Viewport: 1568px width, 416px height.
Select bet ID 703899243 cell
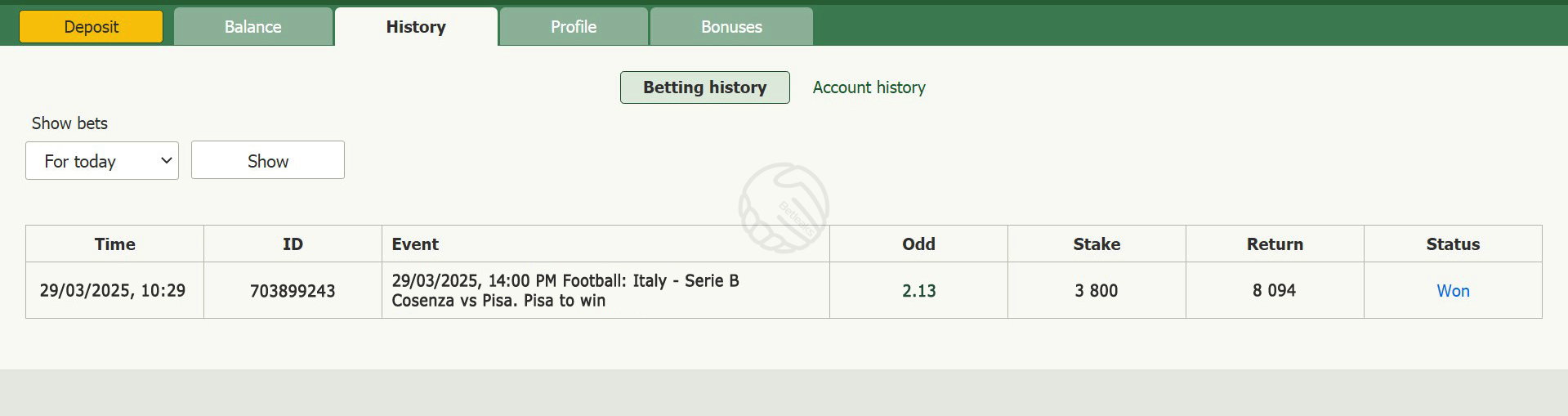click(x=293, y=290)
